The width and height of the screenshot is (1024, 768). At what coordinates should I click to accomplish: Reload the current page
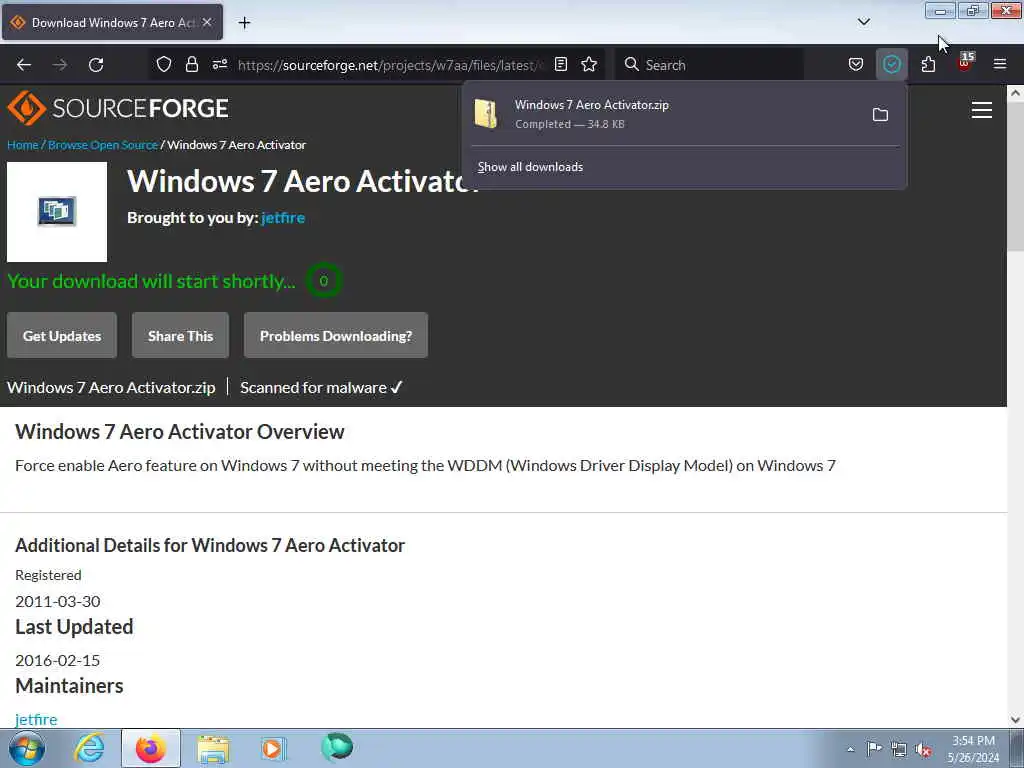96,65
